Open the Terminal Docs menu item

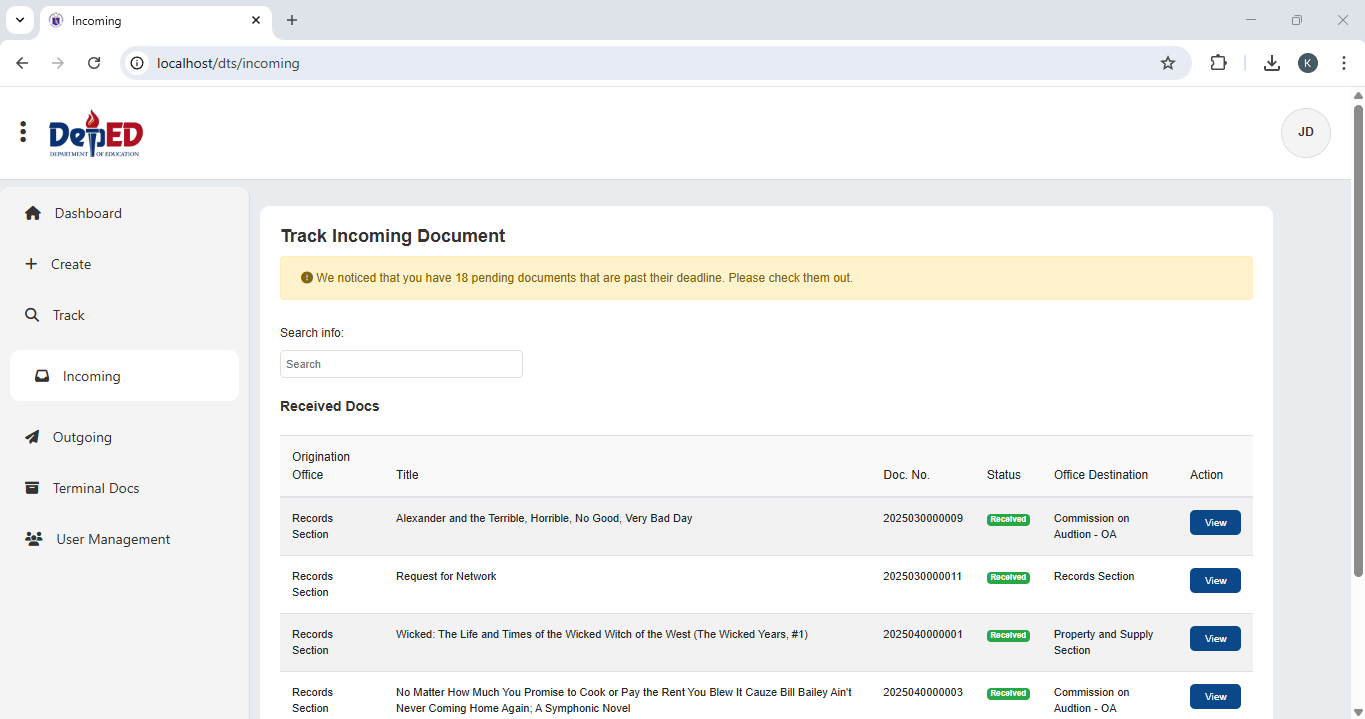[x=124, y=488]
